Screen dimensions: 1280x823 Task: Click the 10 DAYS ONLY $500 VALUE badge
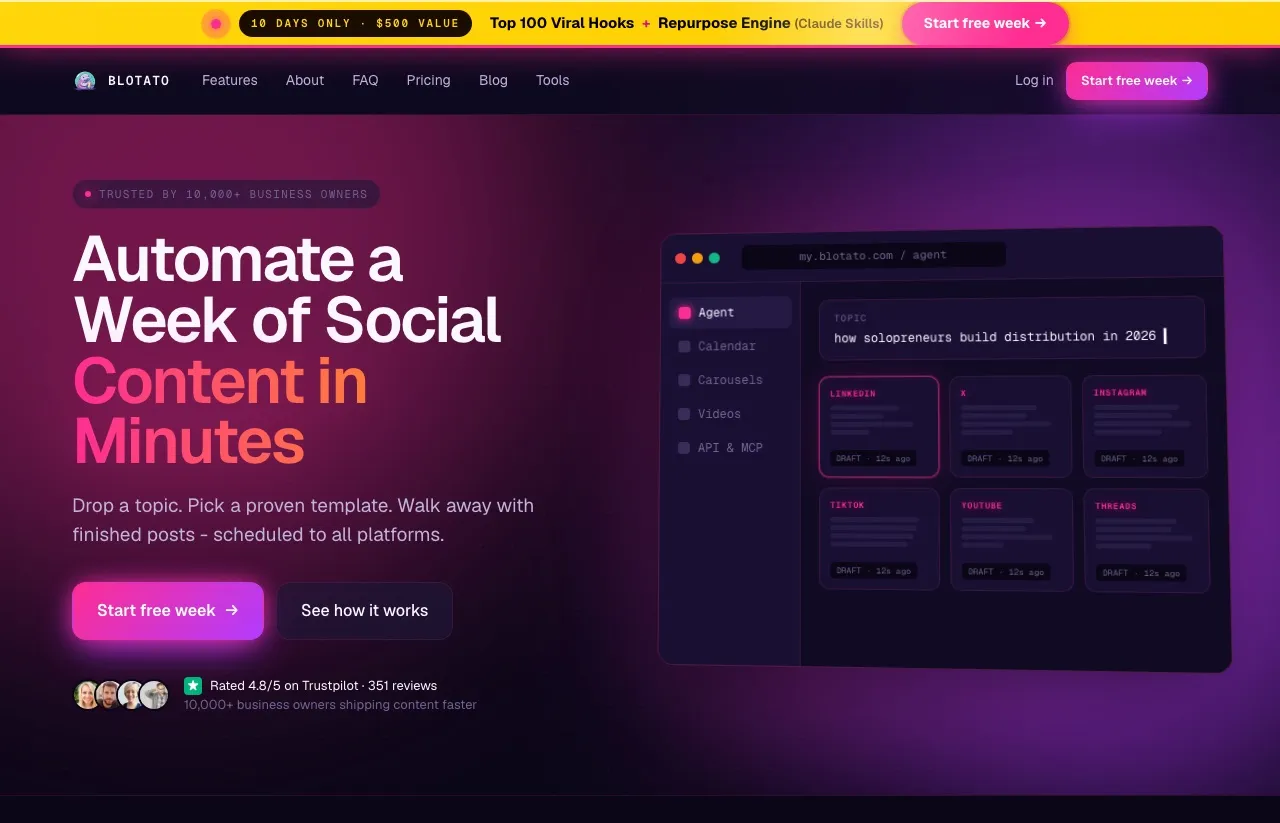coord(355,23)
